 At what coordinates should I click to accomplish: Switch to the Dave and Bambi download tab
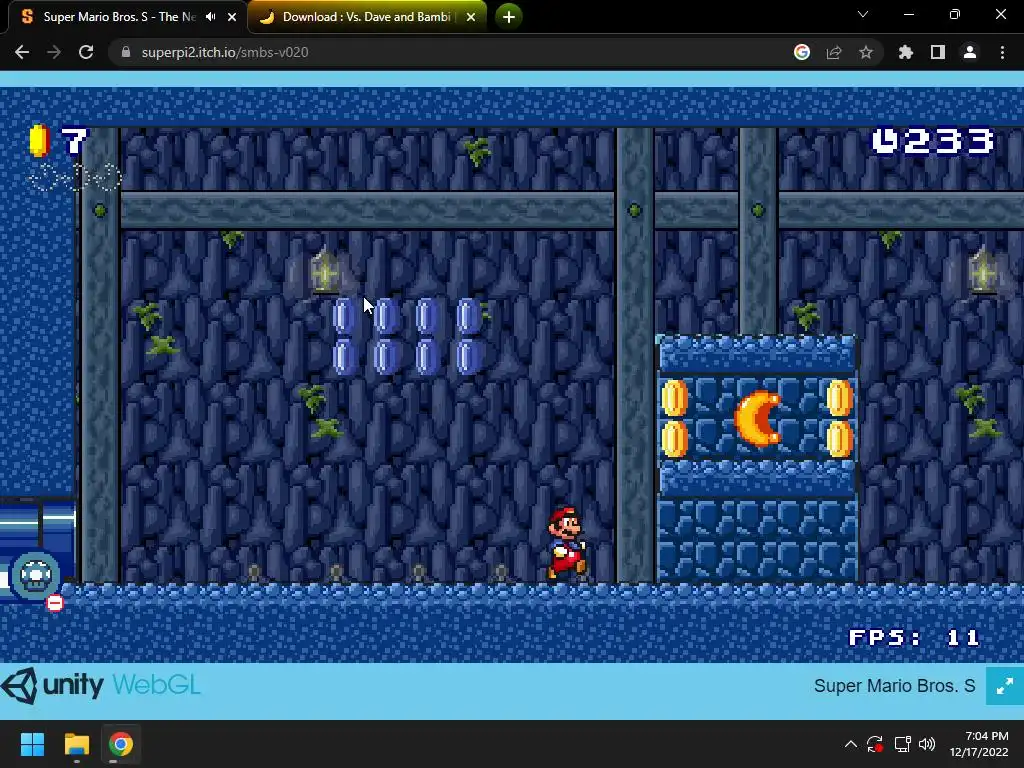367,17
